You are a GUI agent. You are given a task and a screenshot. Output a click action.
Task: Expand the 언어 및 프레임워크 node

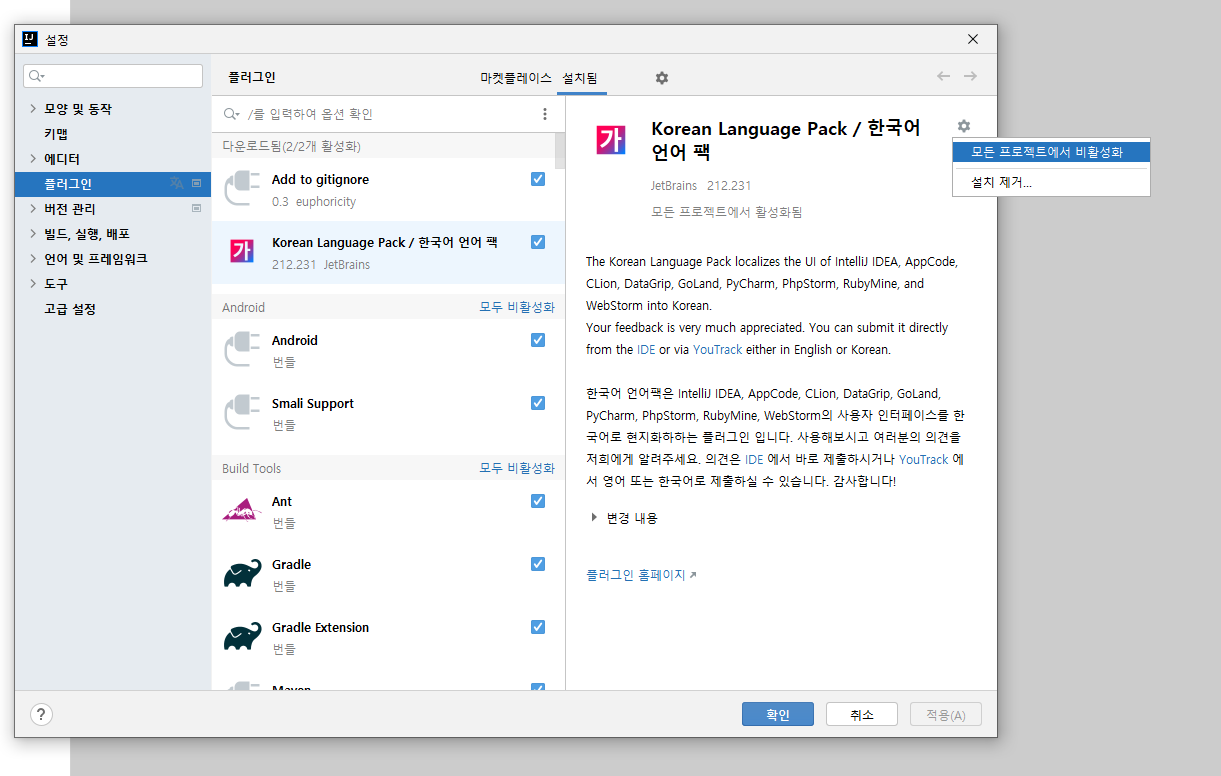[33, 258]
